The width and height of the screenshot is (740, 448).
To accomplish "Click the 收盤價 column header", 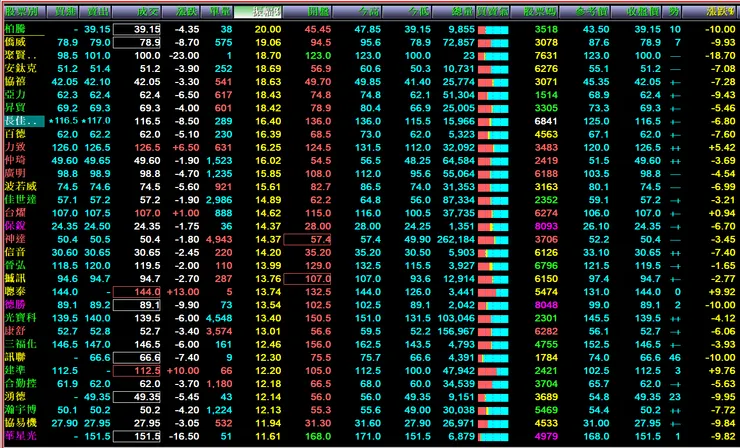I will (x=638, y=12).
